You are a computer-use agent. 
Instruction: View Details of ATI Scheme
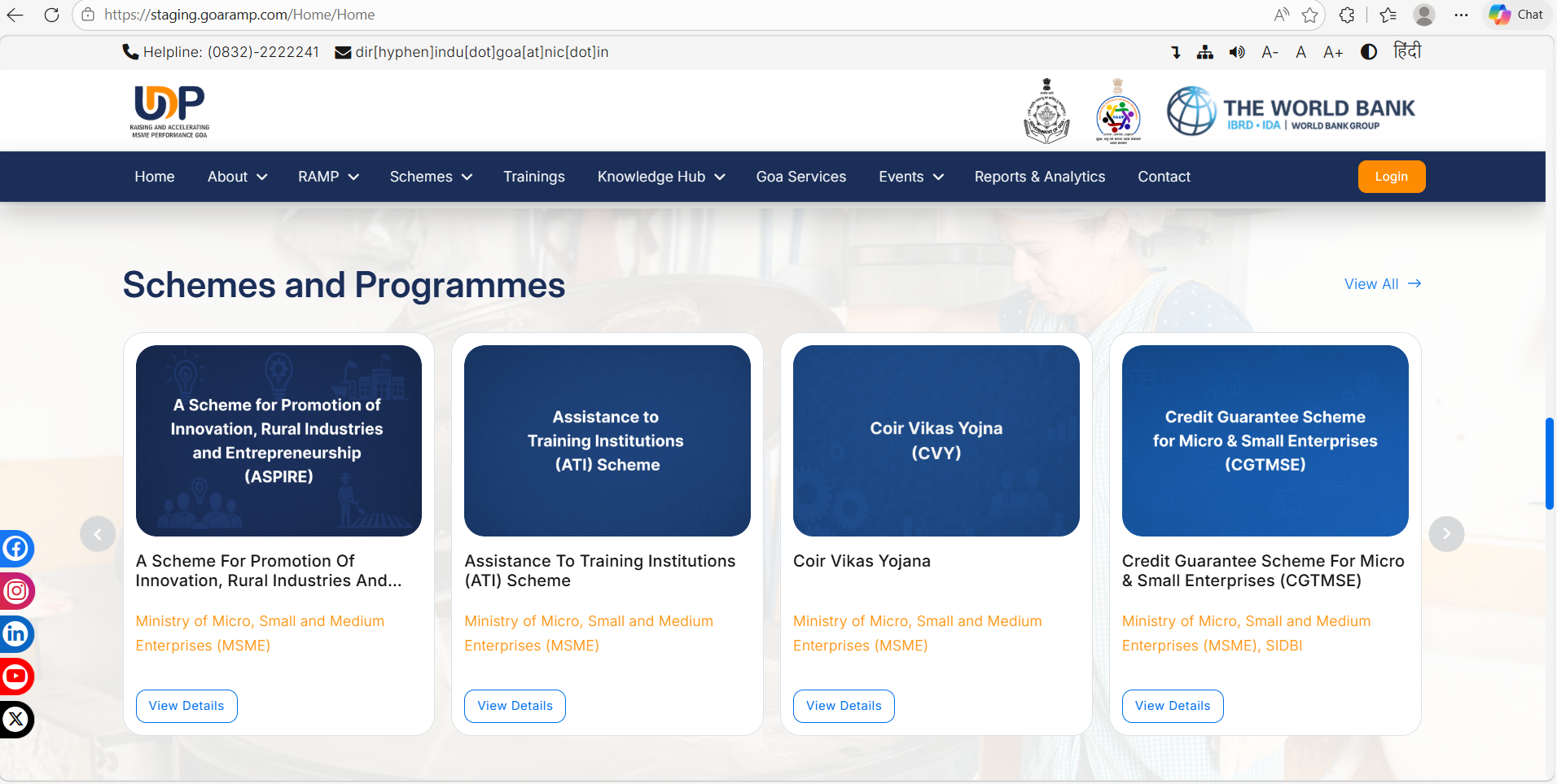(x=515, y=706)
